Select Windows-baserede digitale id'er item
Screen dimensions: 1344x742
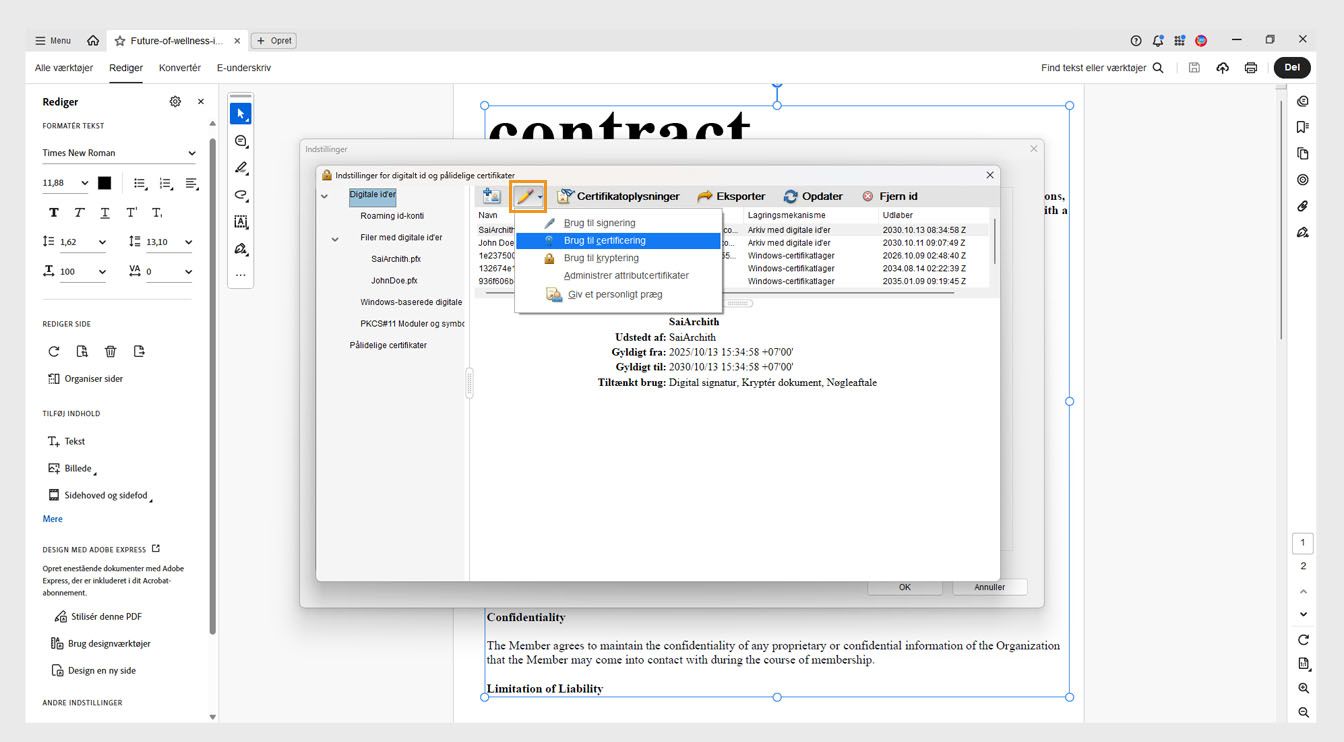point(411,302)
